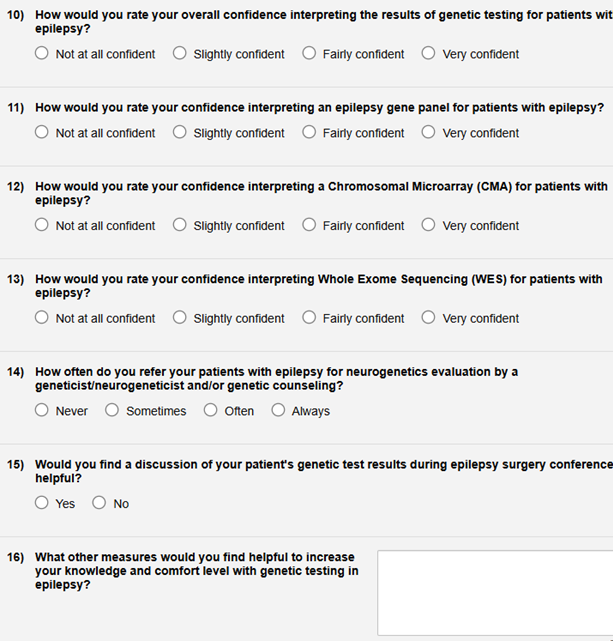
Task: Select 'Slightly confident' for epilepsy gene panel question
Action: point(180,133)
